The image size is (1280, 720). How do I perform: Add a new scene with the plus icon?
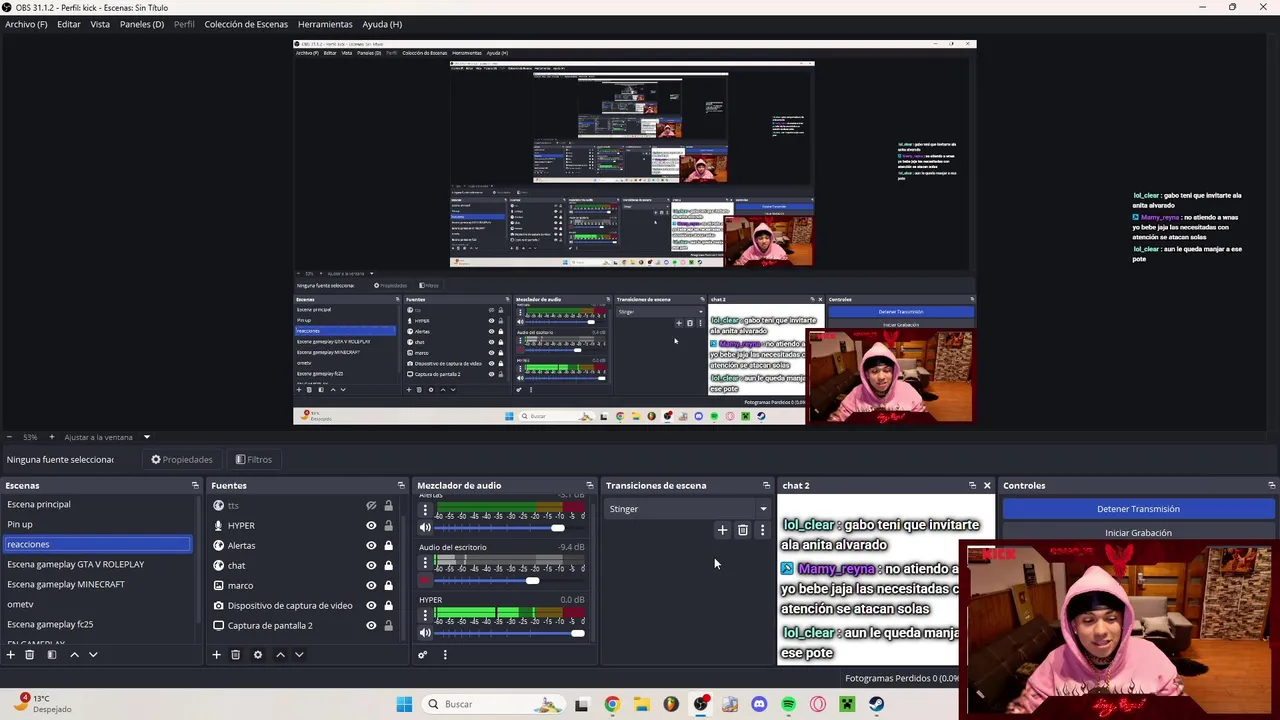10,654
